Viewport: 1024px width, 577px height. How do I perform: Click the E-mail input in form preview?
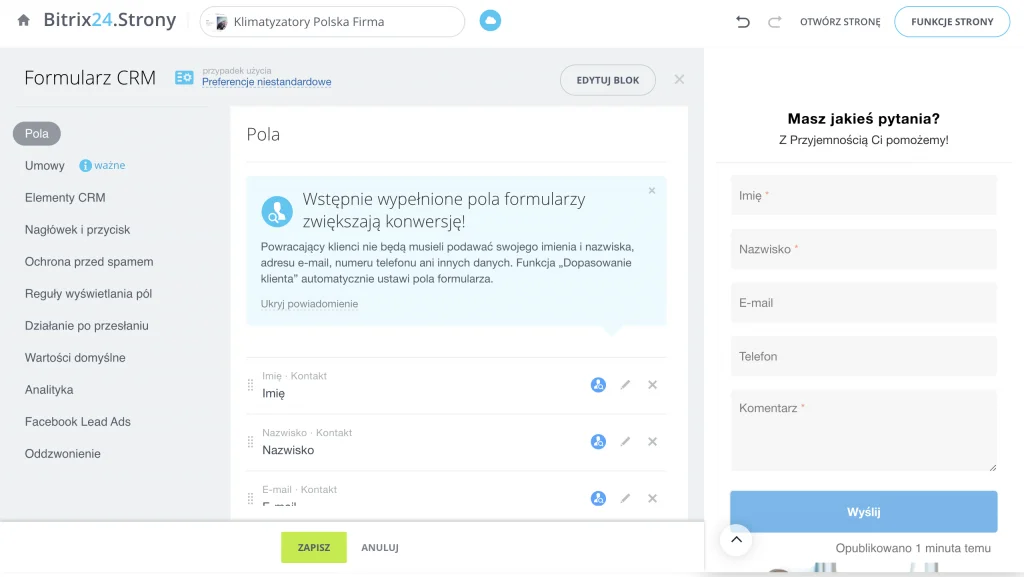click(864, 303)
